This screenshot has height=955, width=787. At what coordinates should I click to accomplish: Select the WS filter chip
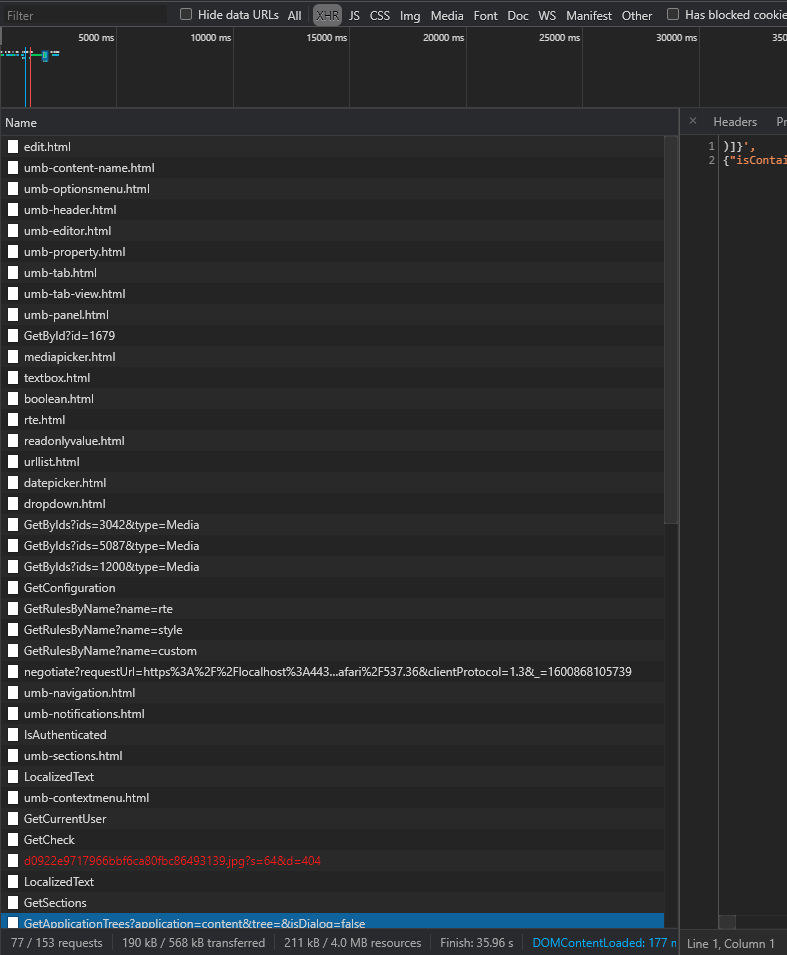(x=547, y=15)
